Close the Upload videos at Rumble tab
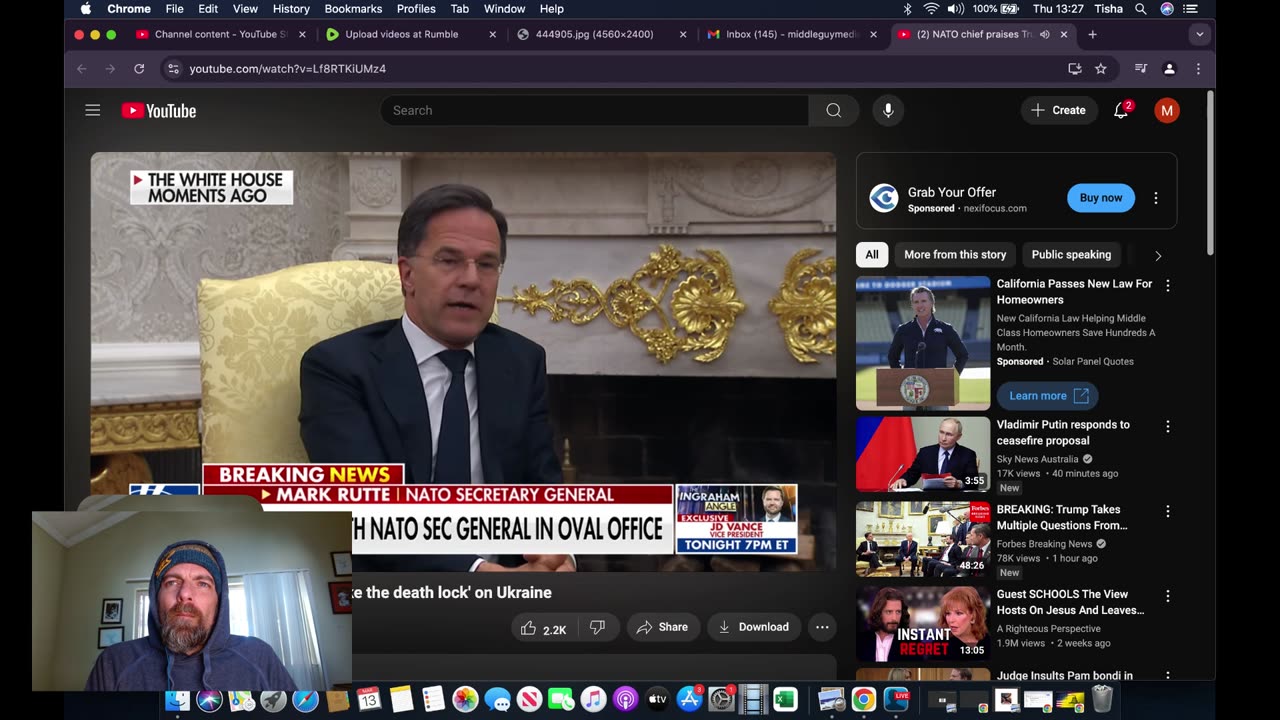Screen dimensions: 1280x720 (x=492, y=34)
